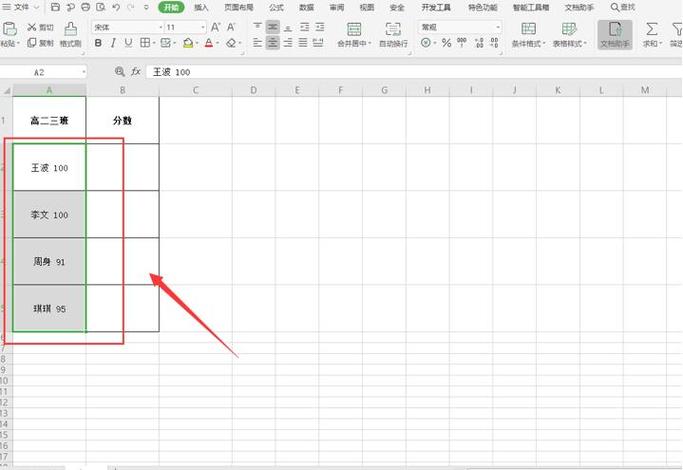Click the fill color bucket icon
The image size is (683, 470).
click(188, 43)
